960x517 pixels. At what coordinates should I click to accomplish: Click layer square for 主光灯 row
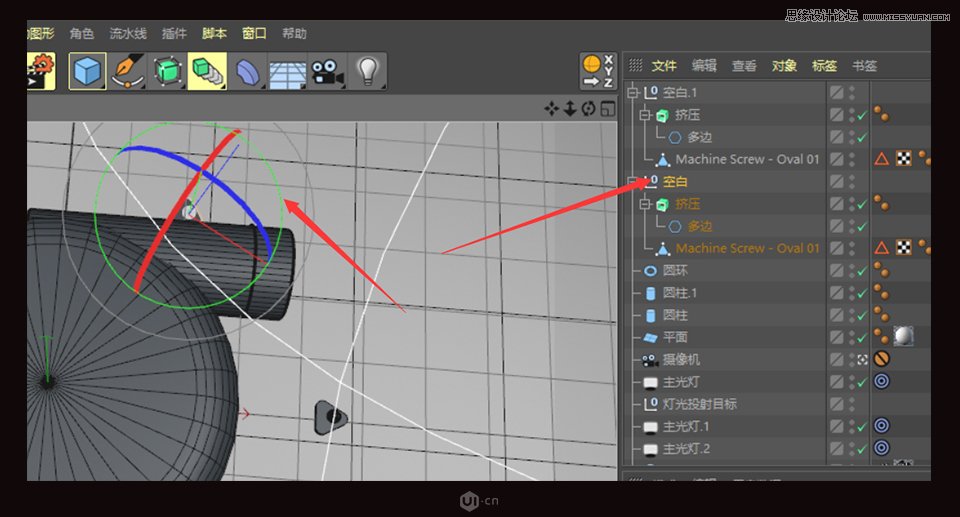(x=836, y=381)
